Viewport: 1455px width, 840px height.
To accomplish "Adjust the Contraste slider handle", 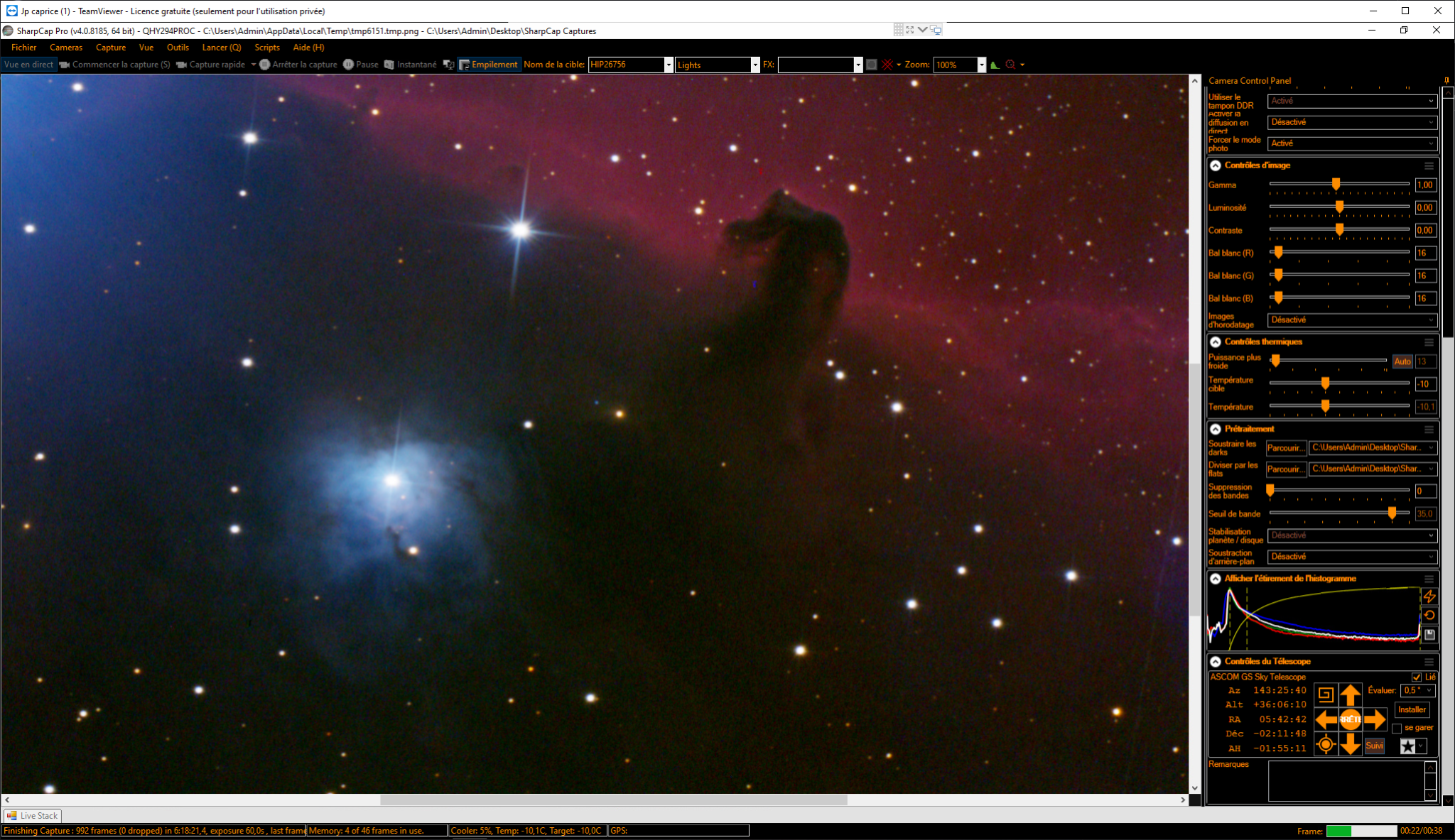I will coord(1339,230).
